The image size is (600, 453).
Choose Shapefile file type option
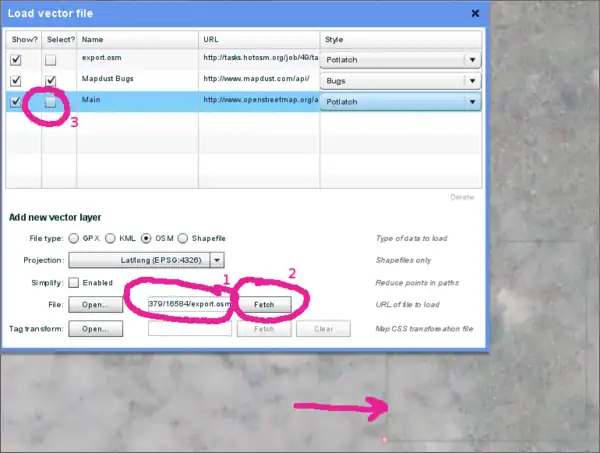pyautogui.click(x=184, y=239)
